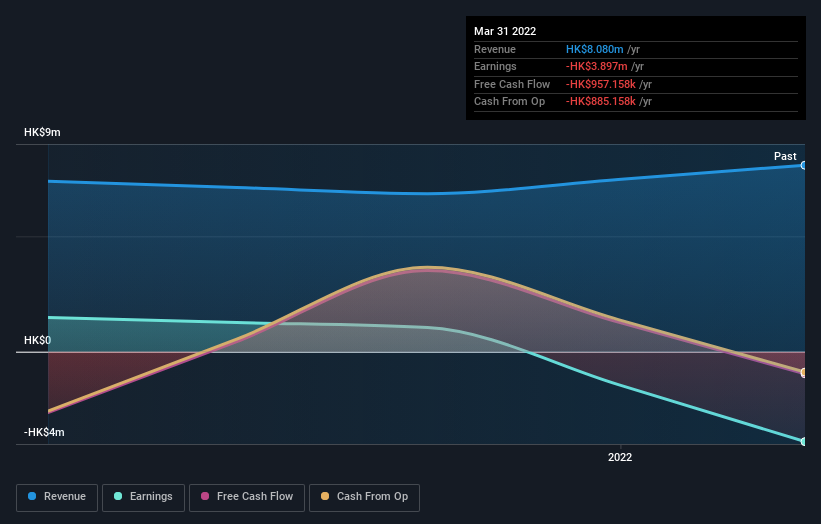Toggle the Revenue legend button
The height and width of the screenshot is (524, 821).
[x=57, y=497]
